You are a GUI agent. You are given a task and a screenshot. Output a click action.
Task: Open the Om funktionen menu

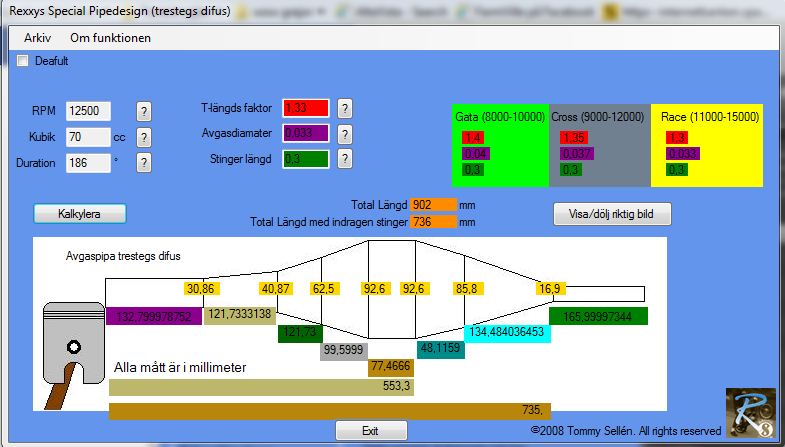pos(110,38)
